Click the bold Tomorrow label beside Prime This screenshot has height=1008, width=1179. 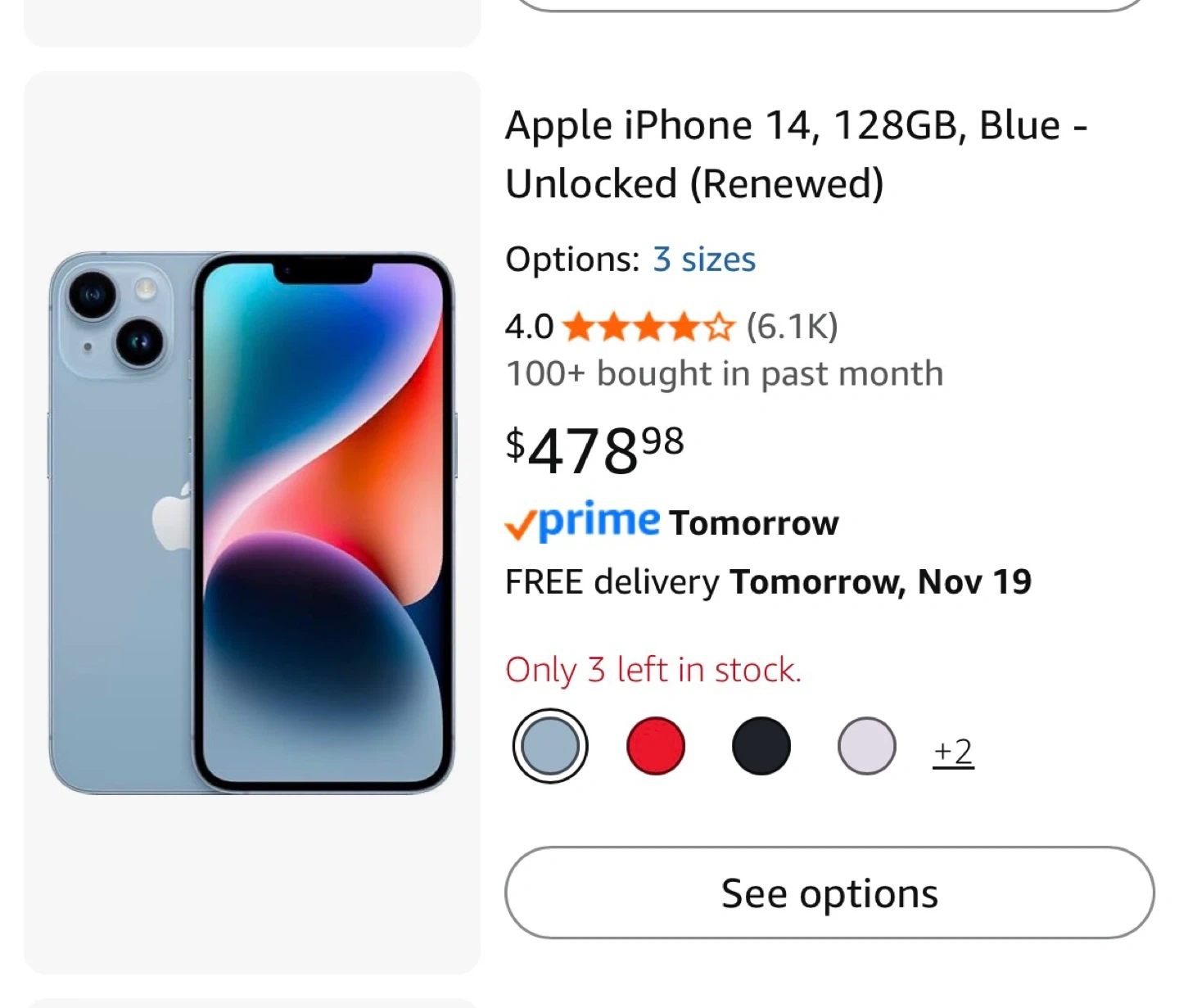pyautogui.click(x=753, y=523)
